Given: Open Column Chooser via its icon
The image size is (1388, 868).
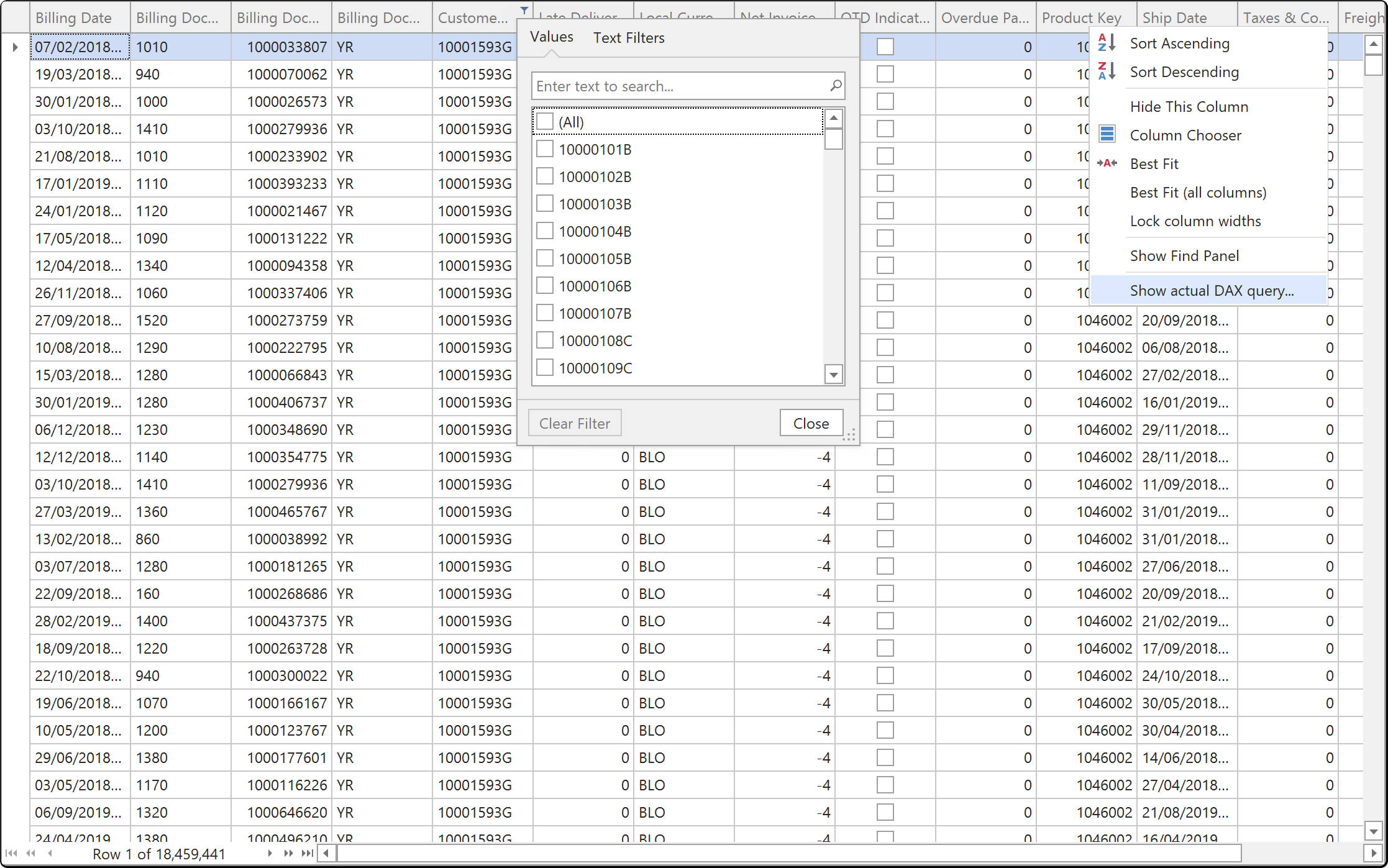Looking at the screenshot, I should click(1107, 134).
